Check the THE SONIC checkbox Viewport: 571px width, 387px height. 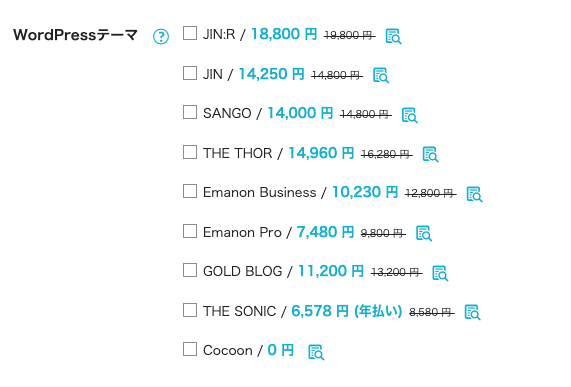click(x=190, y=310)
